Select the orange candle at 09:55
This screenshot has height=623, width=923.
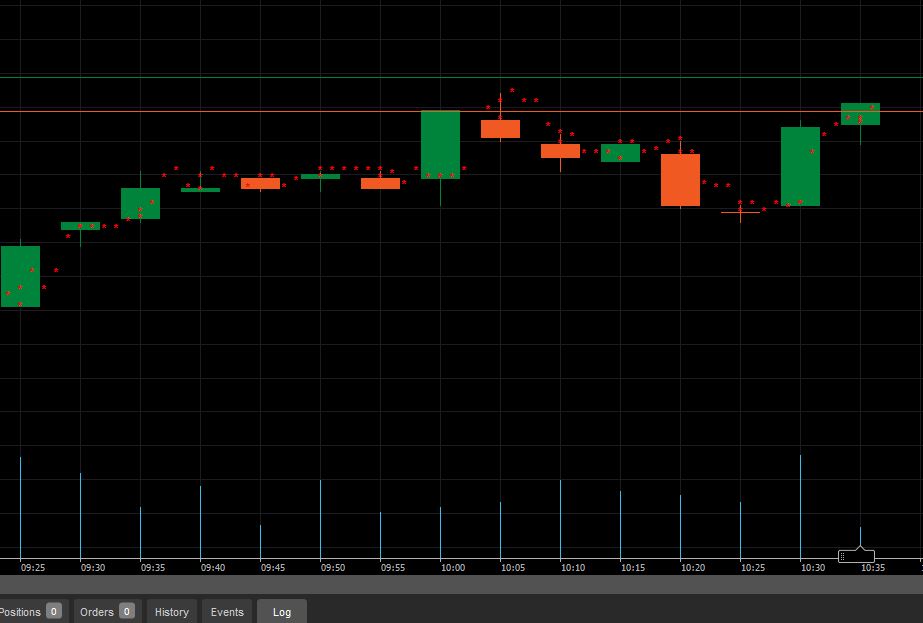[380, 184]
